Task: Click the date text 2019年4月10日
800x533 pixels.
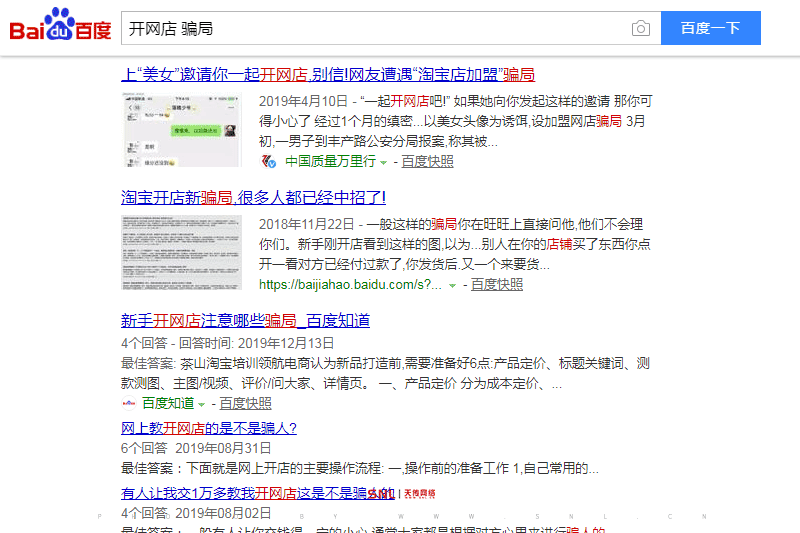Action: (303, 101)
